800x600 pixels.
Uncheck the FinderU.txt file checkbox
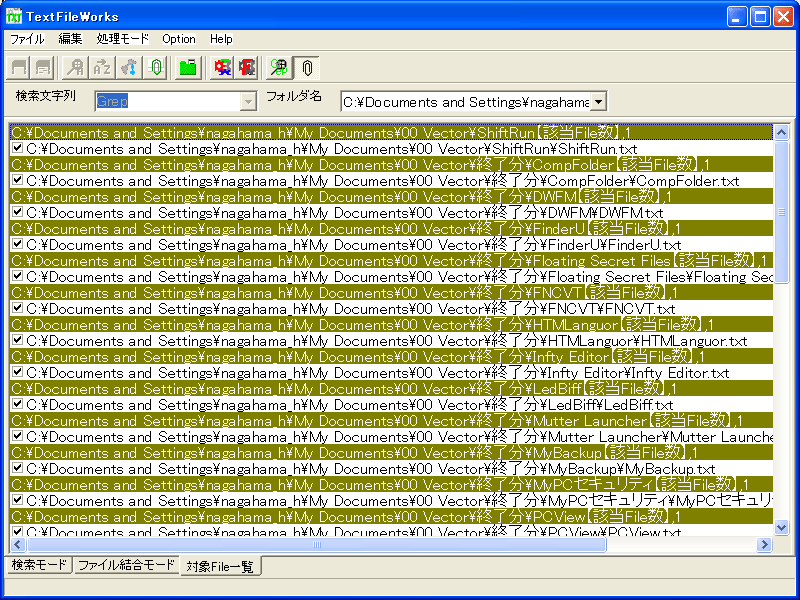pos(17,244)
